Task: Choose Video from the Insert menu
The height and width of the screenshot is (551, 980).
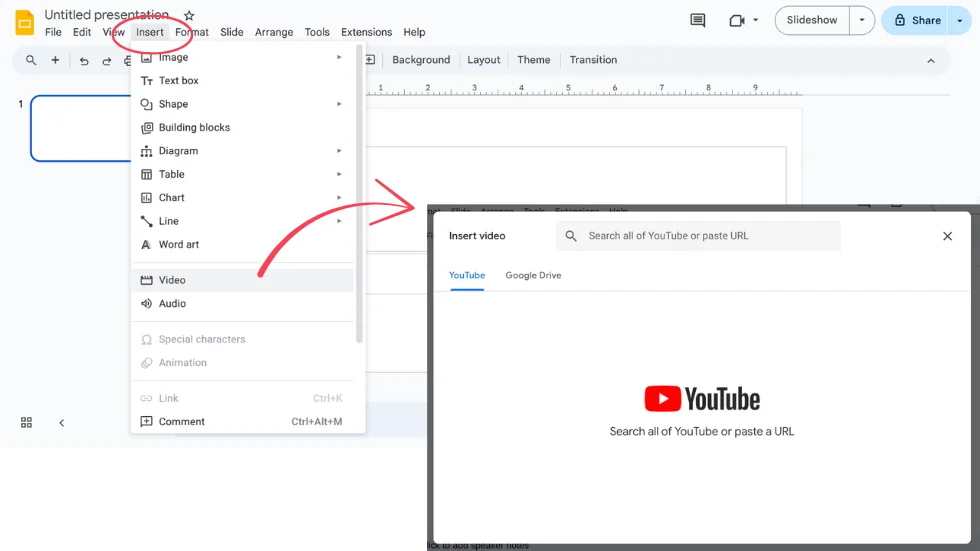Action: tap(242, 280)
